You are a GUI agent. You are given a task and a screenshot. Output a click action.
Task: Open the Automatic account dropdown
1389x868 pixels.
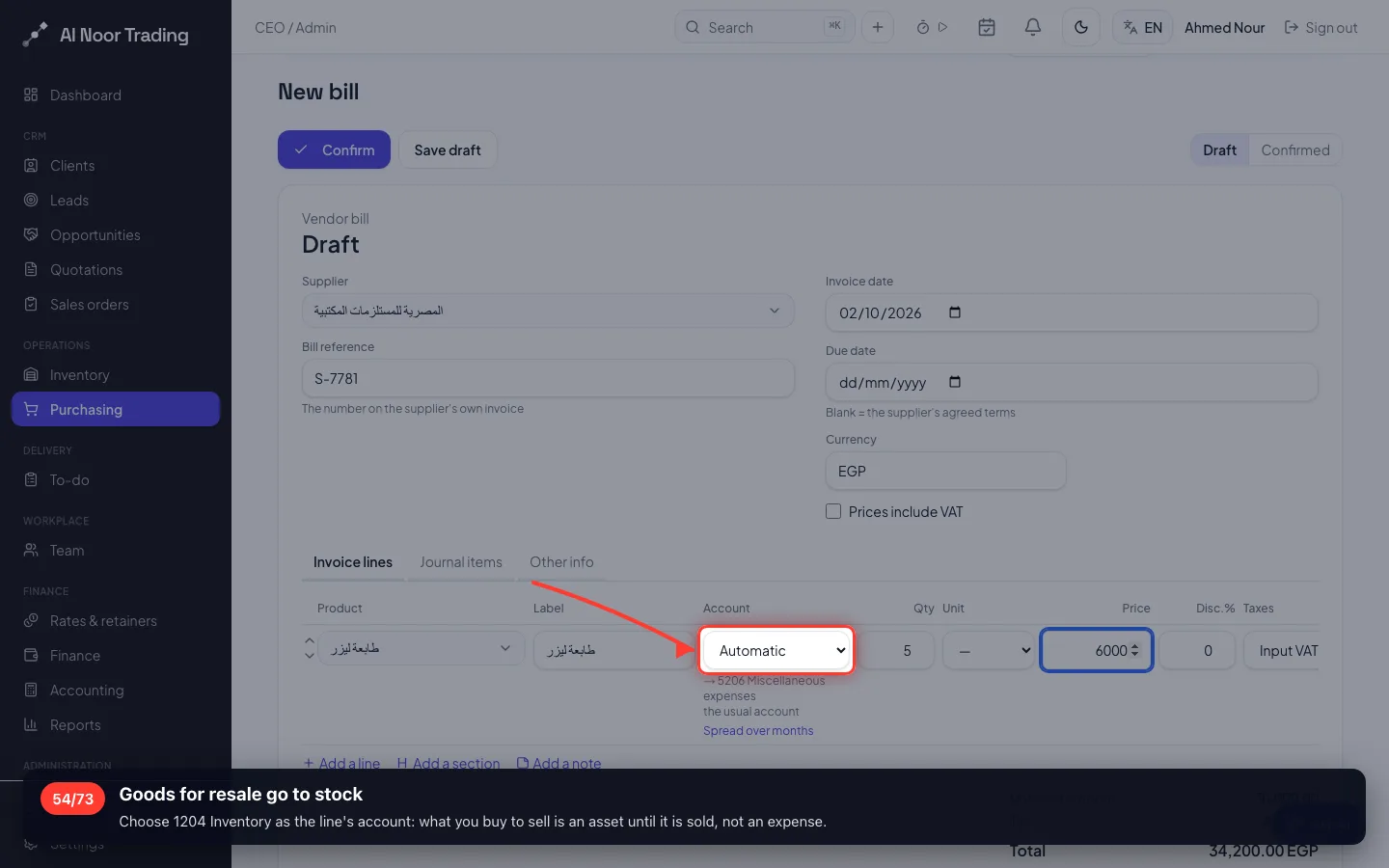[x=776, y=651]
